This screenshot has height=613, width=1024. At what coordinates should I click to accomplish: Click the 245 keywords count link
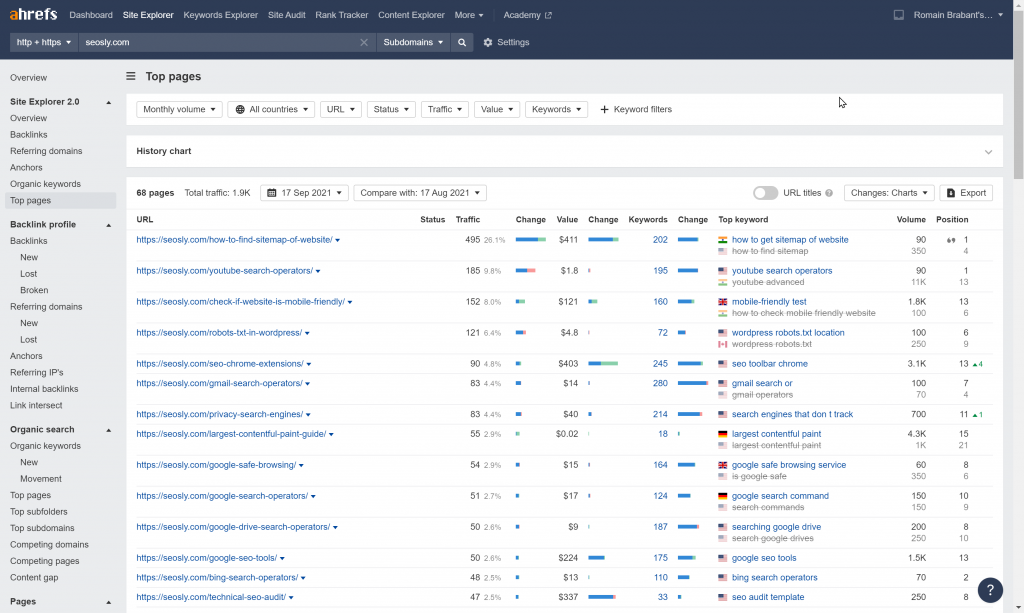(x=660, y=364)
